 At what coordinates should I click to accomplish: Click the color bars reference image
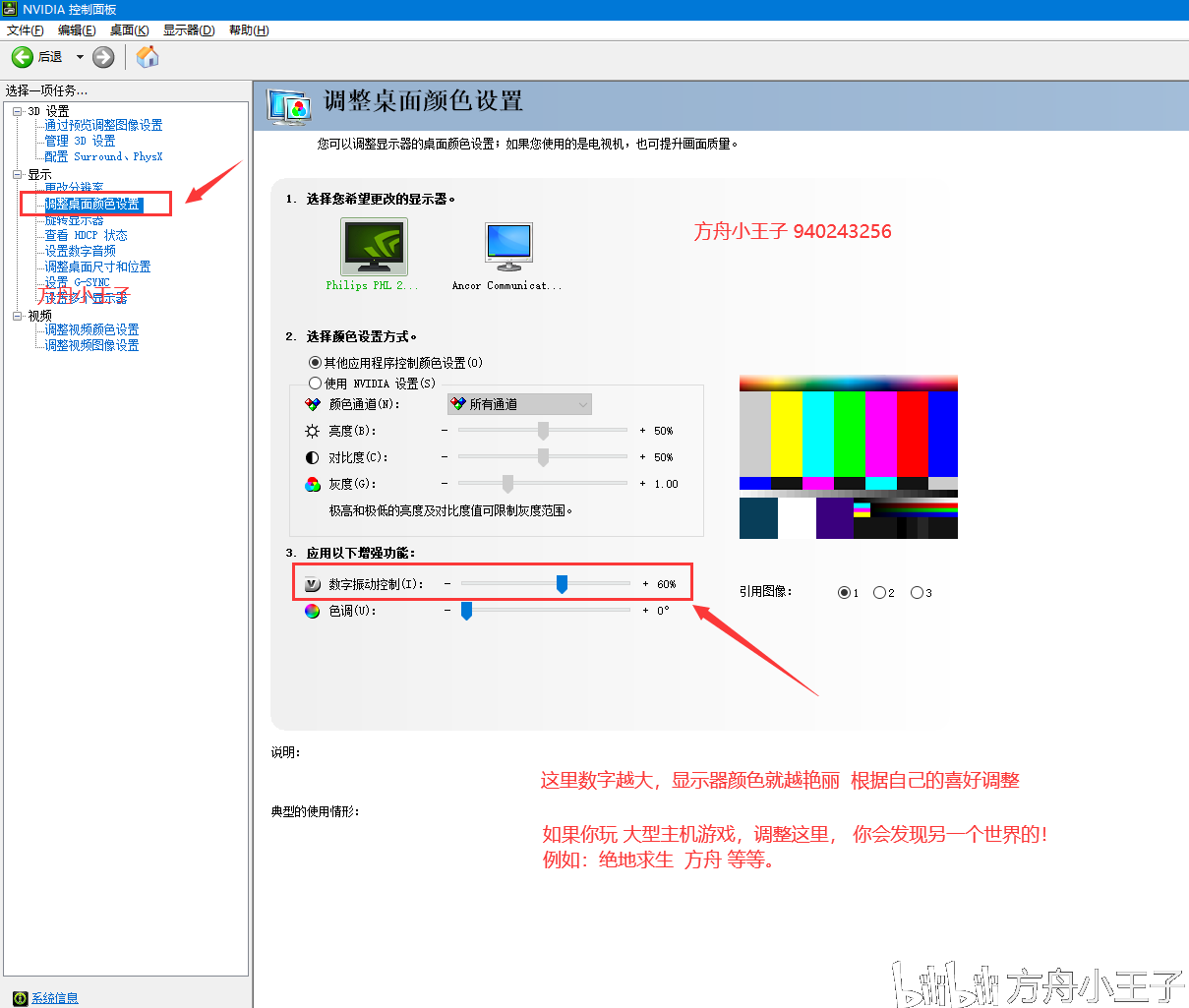849,457
